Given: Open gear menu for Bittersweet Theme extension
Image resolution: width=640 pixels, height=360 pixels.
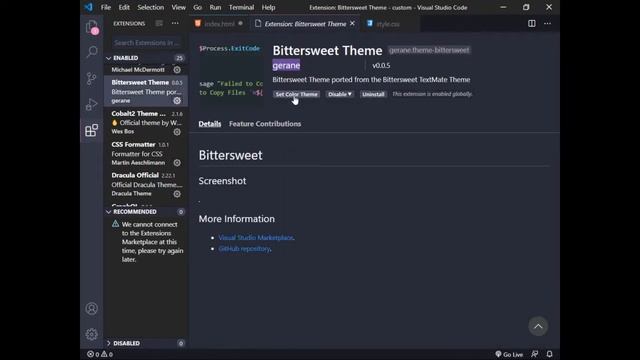Looking at the screenshot, I should (x=177, y=100).
